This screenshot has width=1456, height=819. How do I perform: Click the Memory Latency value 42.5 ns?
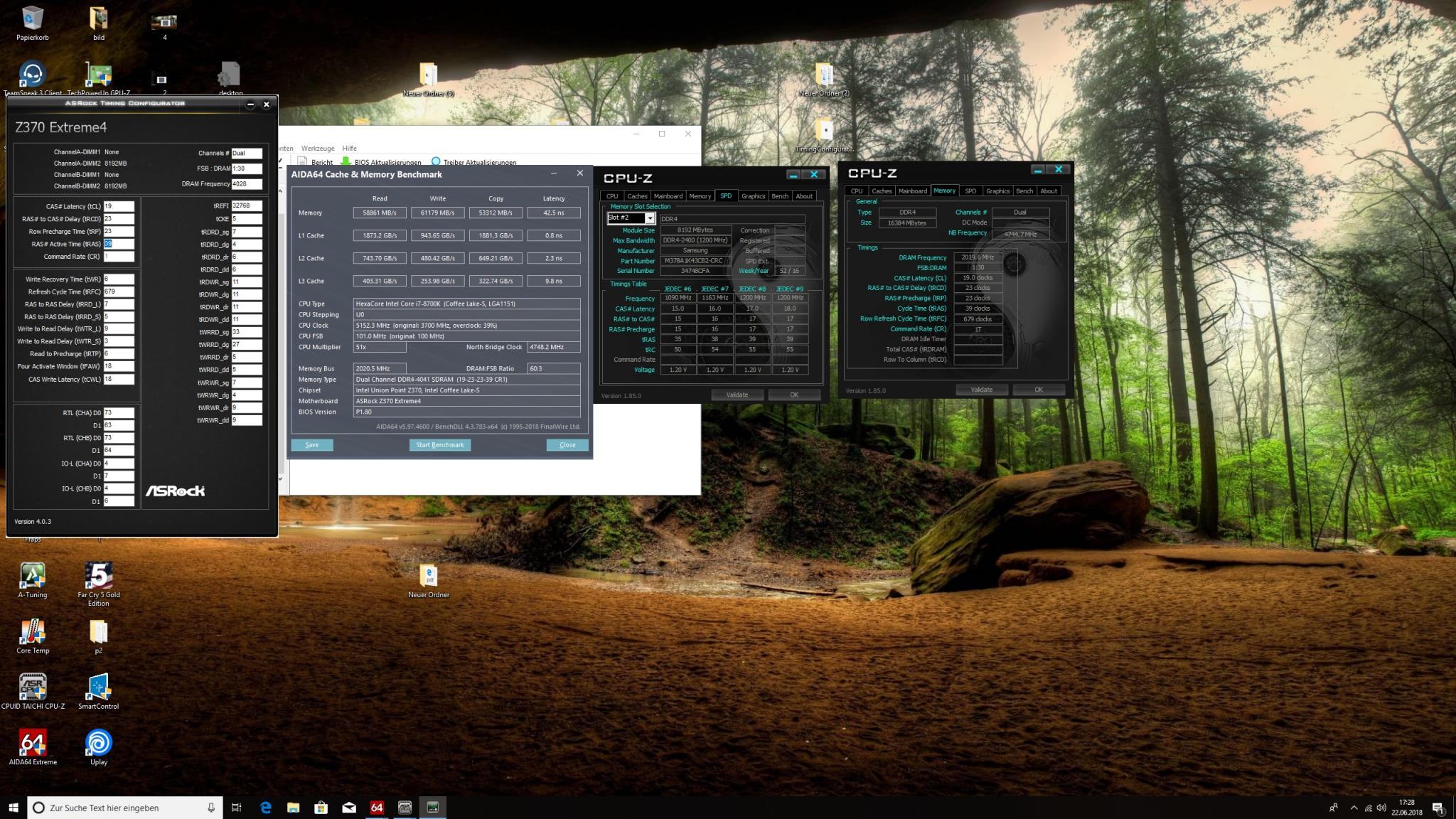(553, 213)
